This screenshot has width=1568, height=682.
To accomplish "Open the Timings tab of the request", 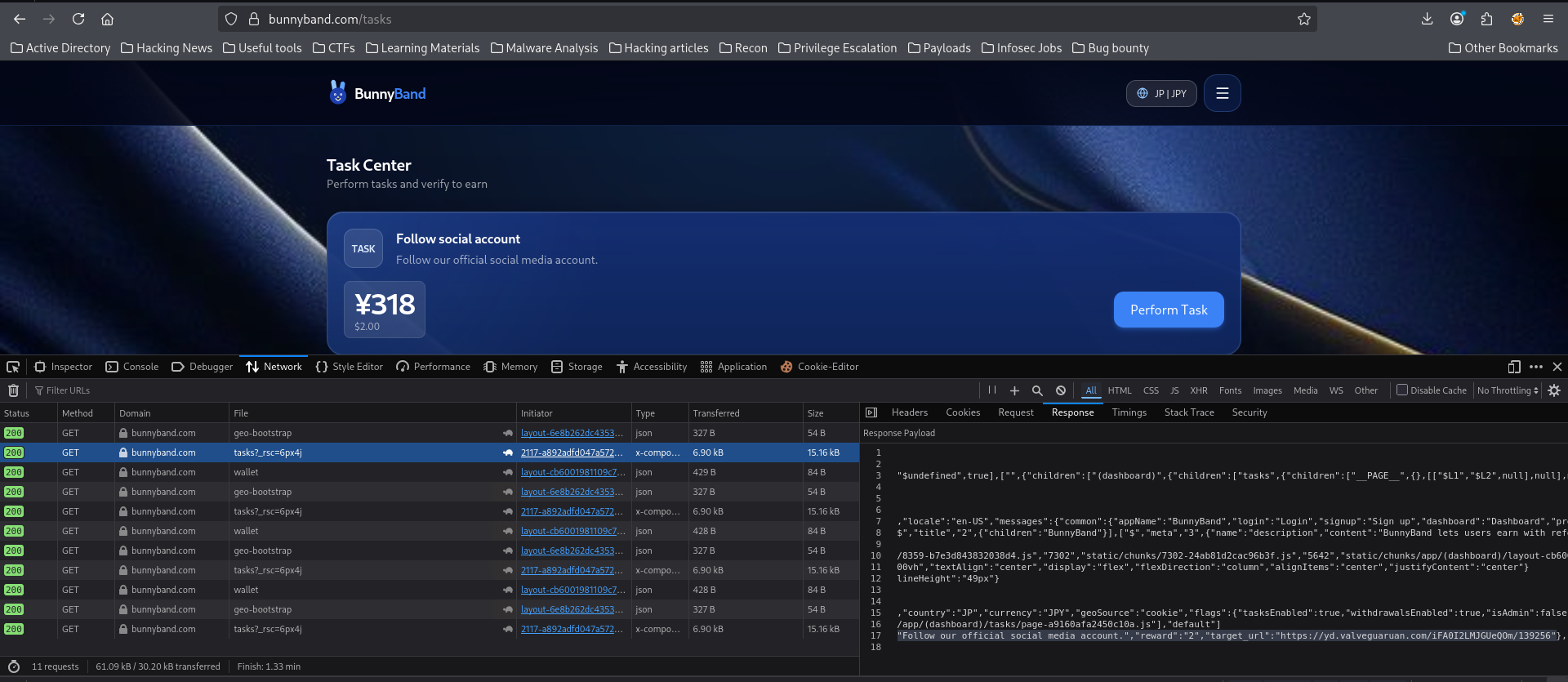I will 1129,412.
